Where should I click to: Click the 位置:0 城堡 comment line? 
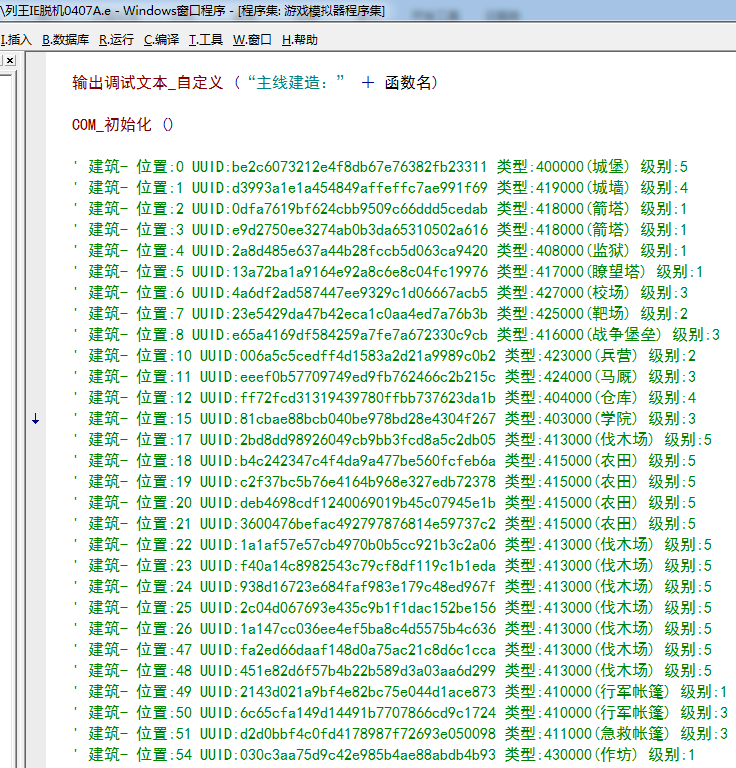click(x=380, y=167)
